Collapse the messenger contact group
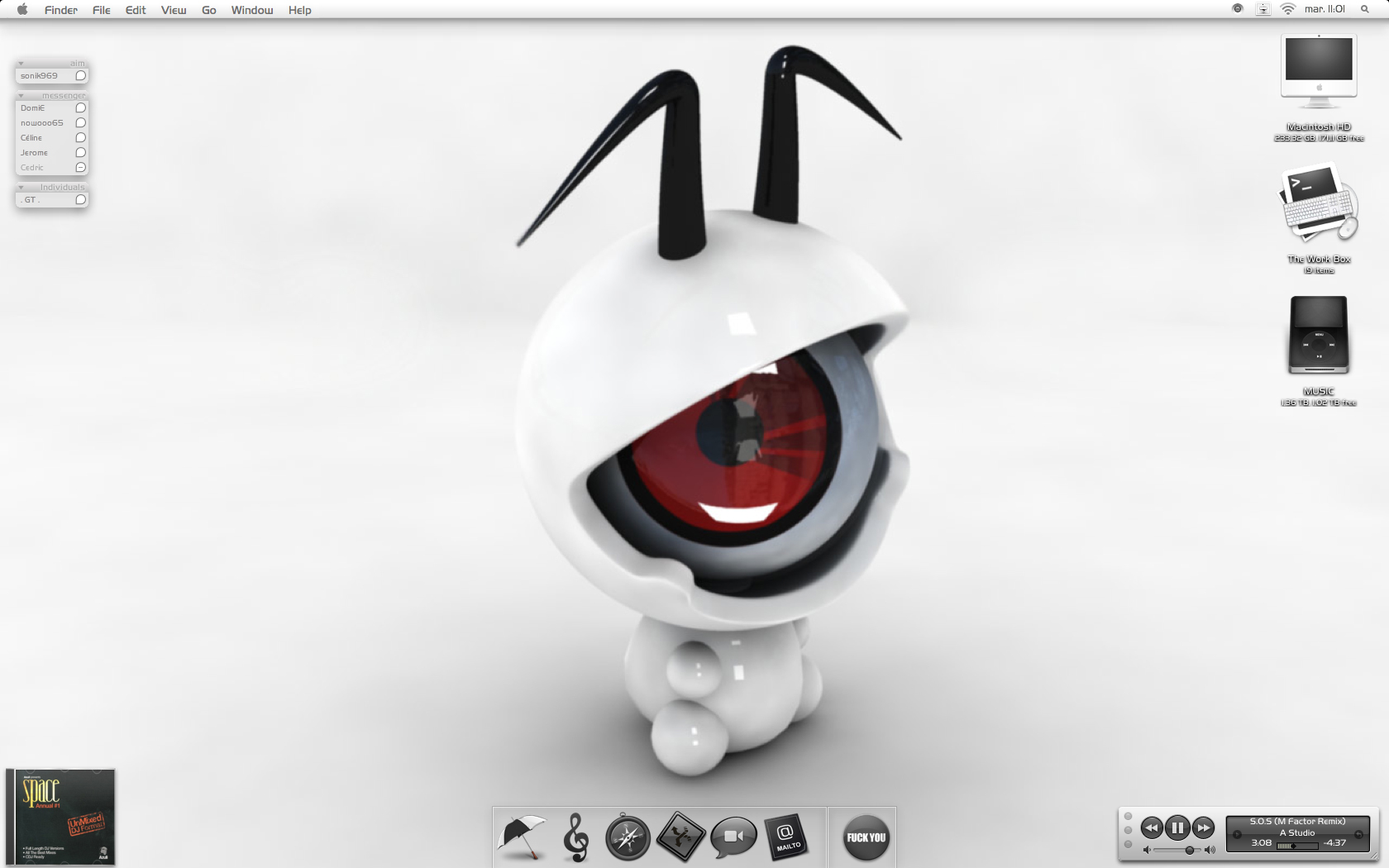 21,96
